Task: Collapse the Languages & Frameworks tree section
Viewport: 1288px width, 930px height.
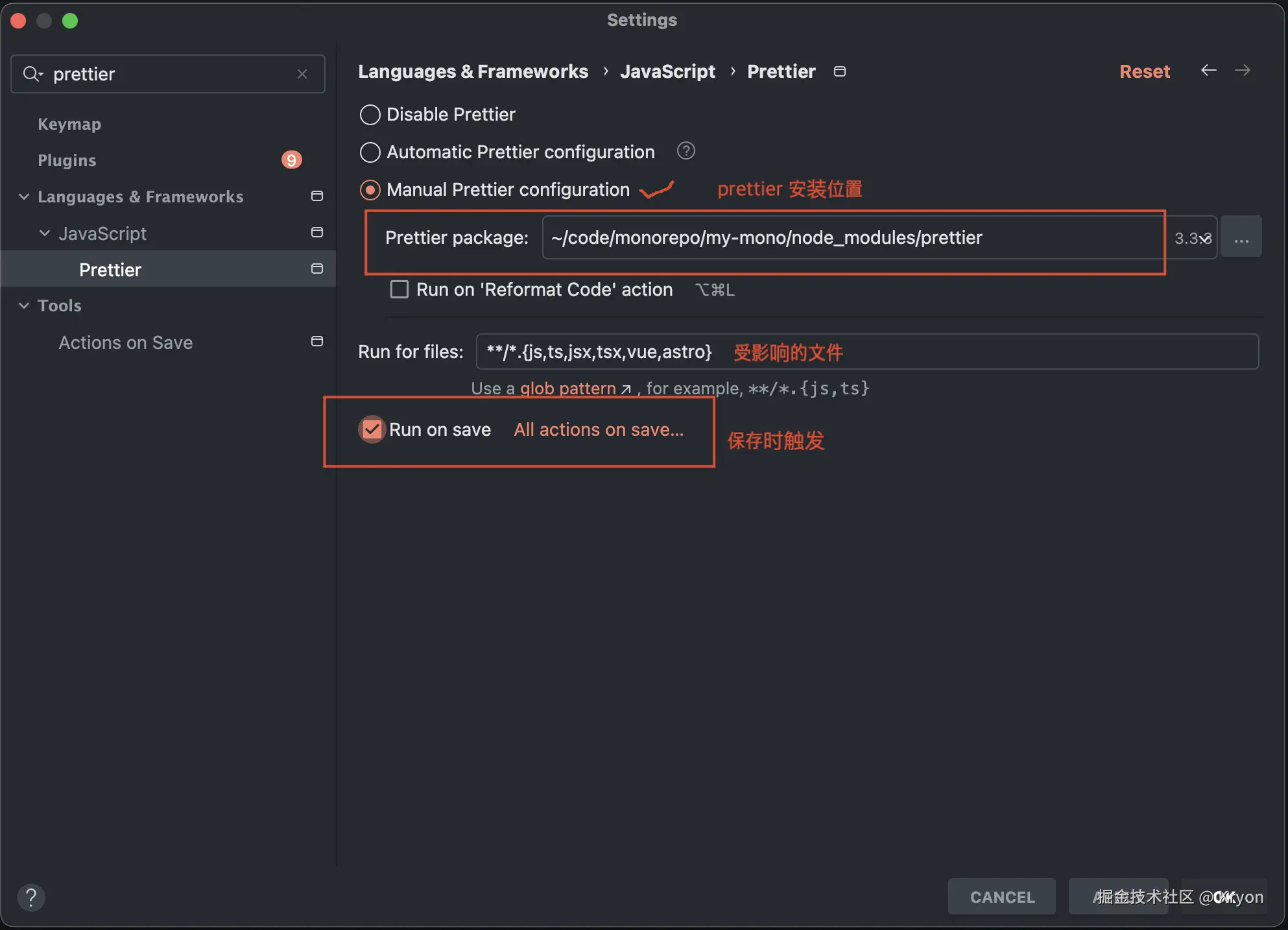Action: [x=24, y=197]
